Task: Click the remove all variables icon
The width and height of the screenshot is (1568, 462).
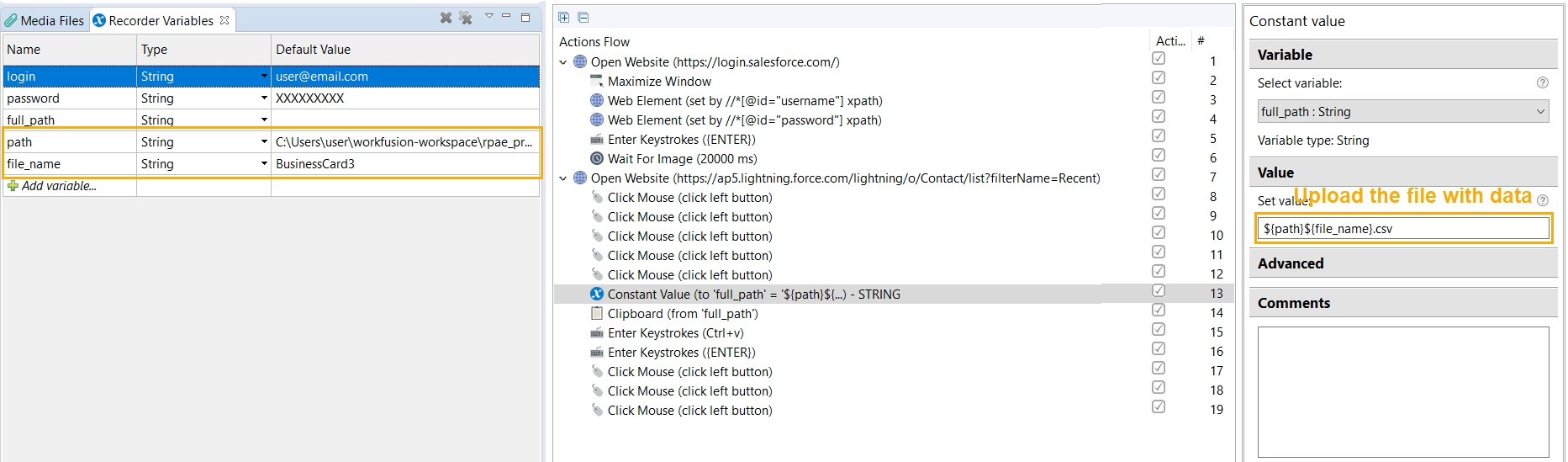Action: click(x=466, y=18)
